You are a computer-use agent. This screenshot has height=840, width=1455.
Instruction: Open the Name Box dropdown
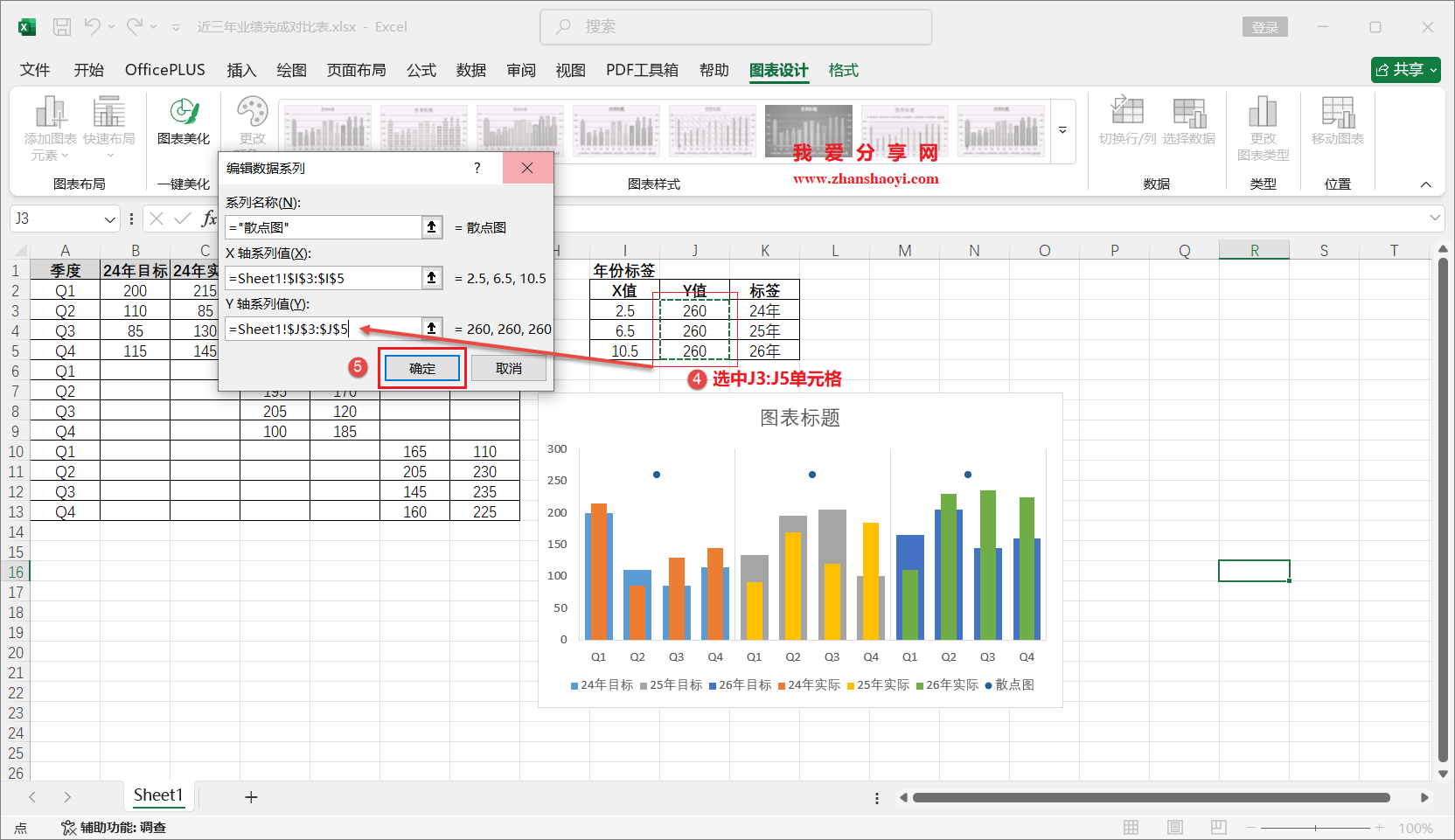coord(110,219)
